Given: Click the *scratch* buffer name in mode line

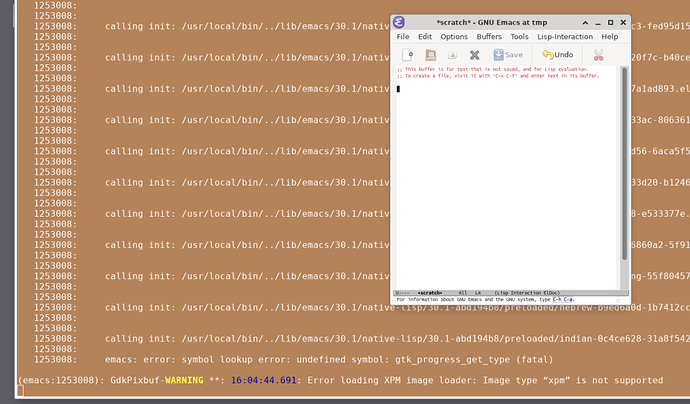Looking at the screenshot, I should point(430,293).
